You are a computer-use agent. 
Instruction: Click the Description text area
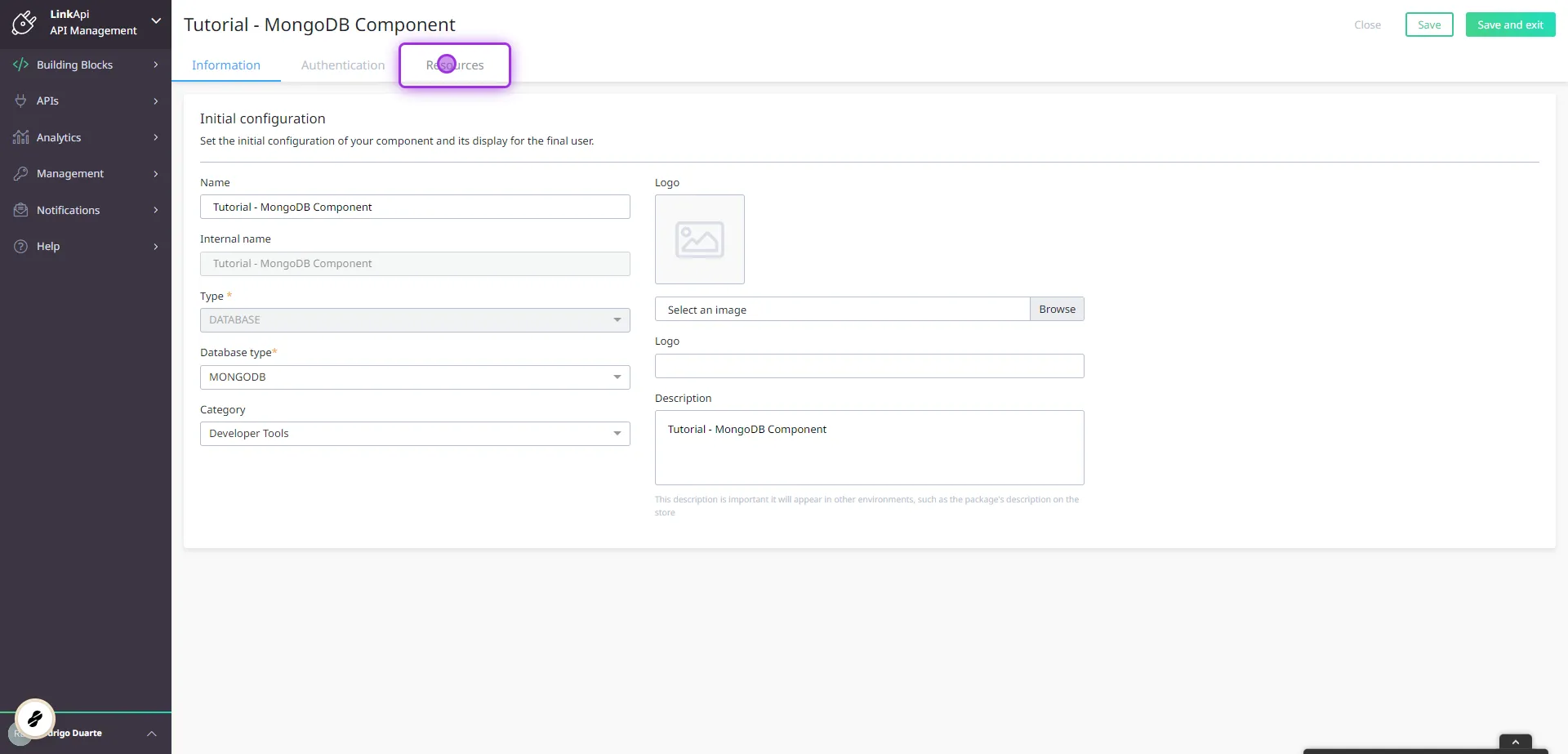pyautogui.click(x=870, y=448)
